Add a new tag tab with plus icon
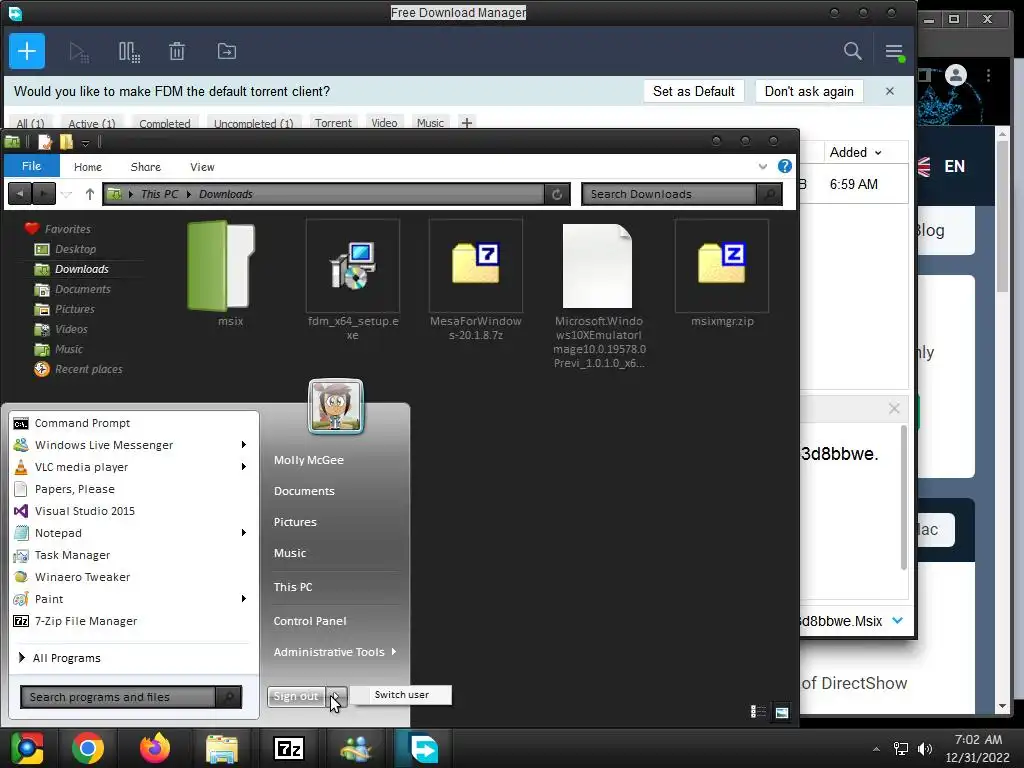 (x=466, y=123)
